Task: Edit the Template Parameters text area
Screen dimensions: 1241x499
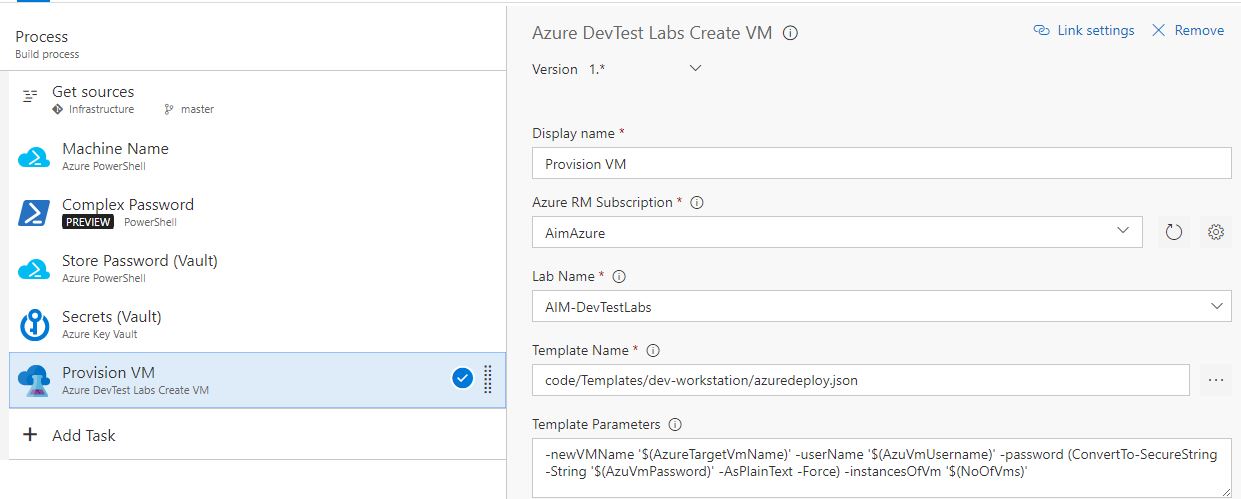Action: coord(882,468)
